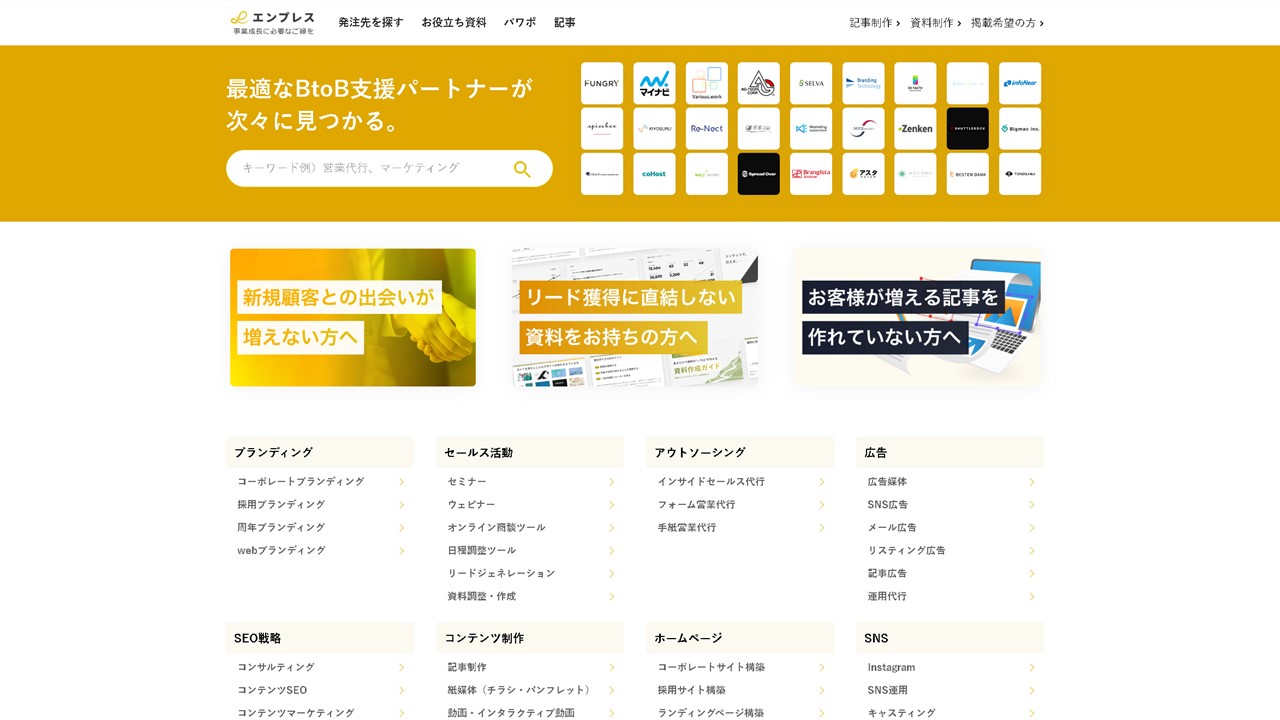Viewport: 1280px width, 720px height.
Task: Select the お役立ち資料 menu item
Action: click(x=452, y=22)
